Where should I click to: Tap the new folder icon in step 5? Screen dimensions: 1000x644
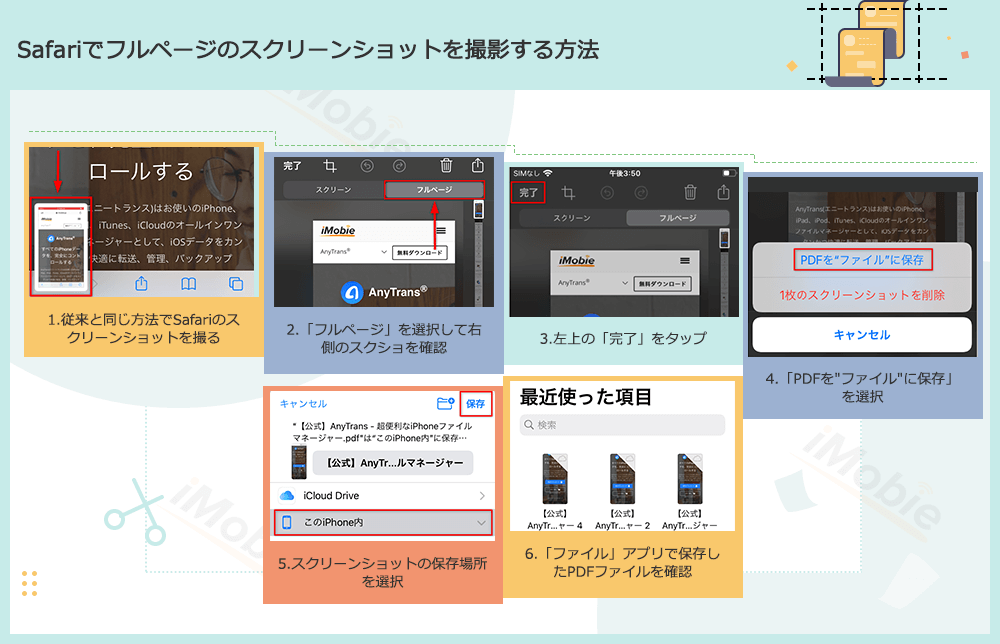point(445,403)
